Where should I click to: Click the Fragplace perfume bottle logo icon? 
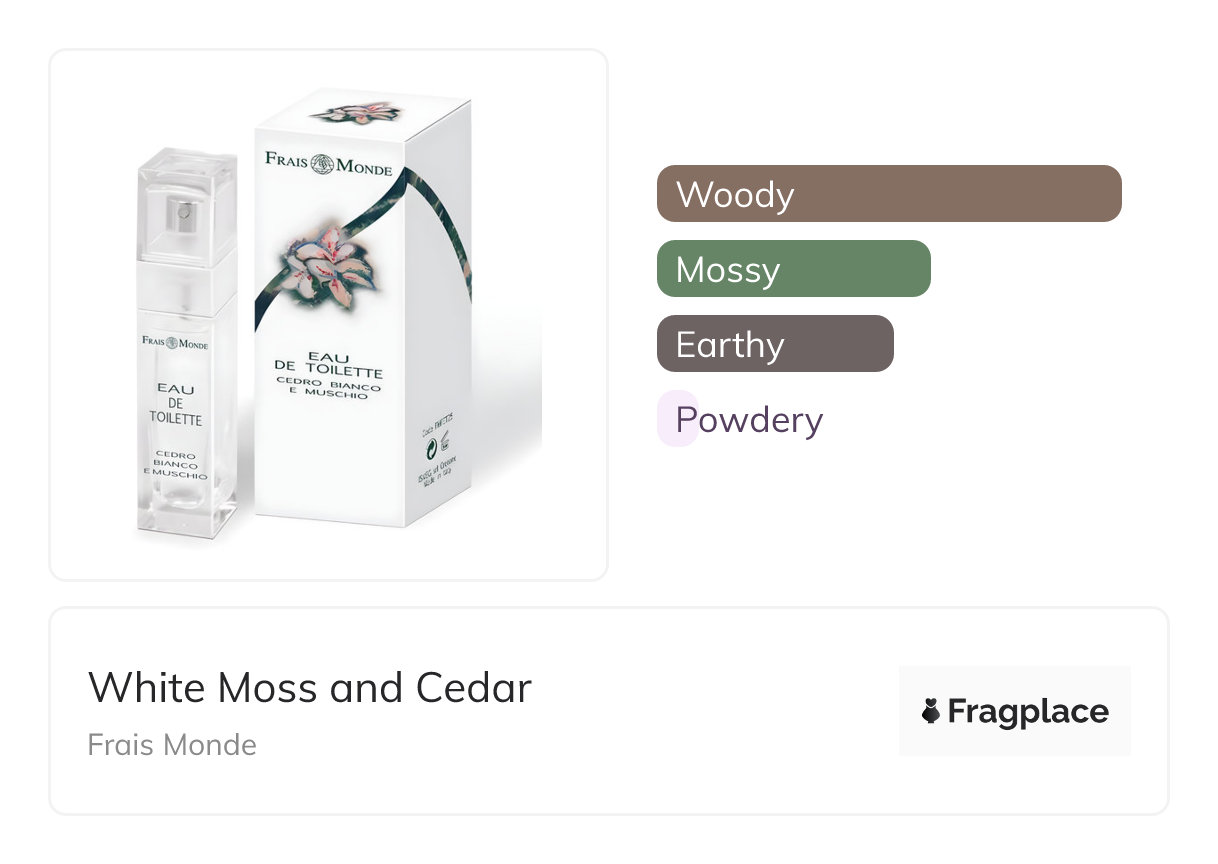(930, 711)
